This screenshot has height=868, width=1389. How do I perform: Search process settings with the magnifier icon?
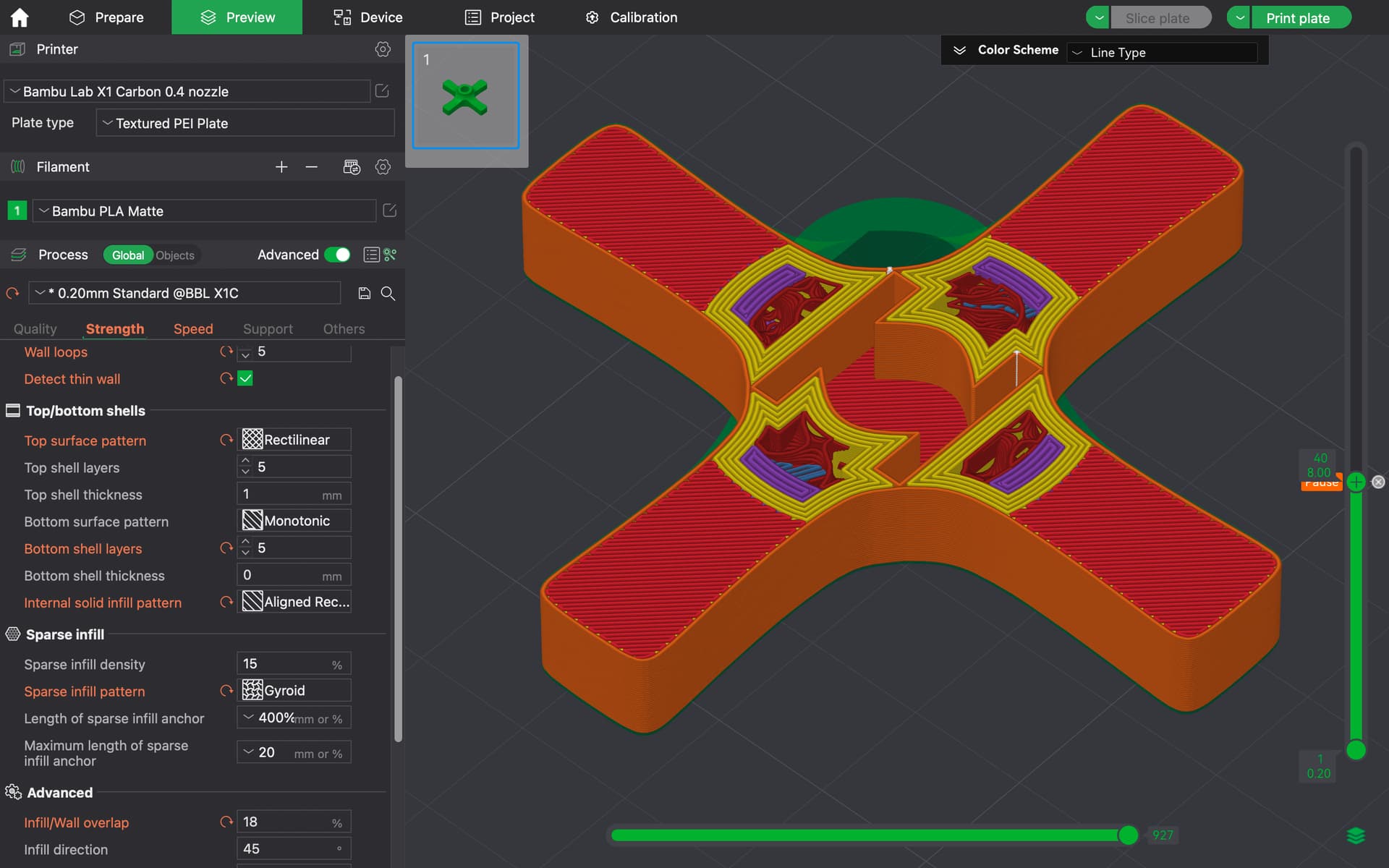click(x=388, y=293)
